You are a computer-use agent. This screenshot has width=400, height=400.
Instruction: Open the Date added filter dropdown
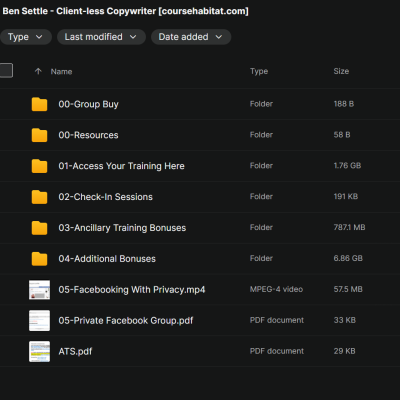[x=191, y=37]
